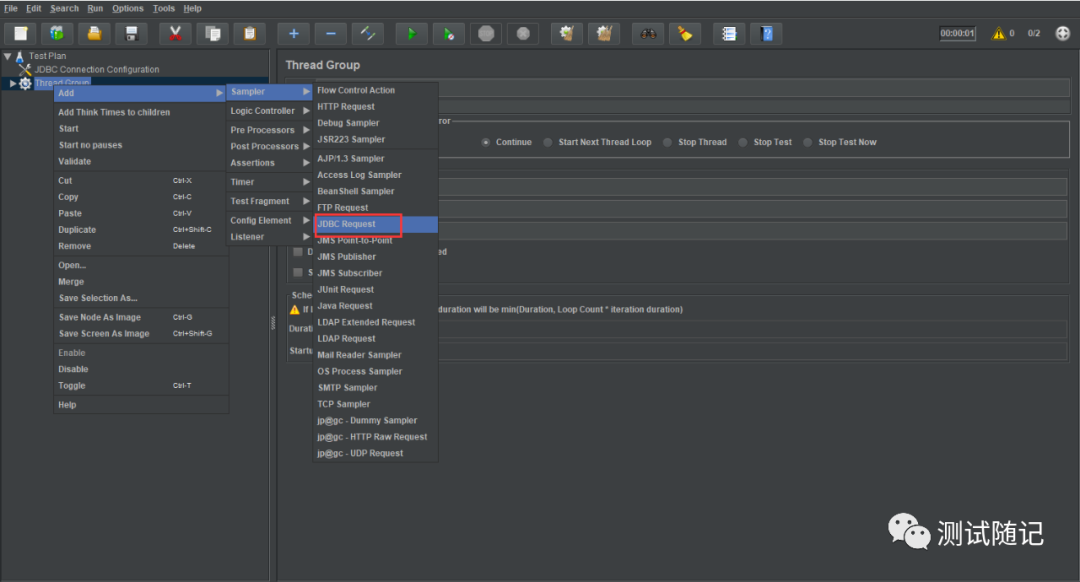Click the Help question mark icon
1080x582 pixels.
767,33
